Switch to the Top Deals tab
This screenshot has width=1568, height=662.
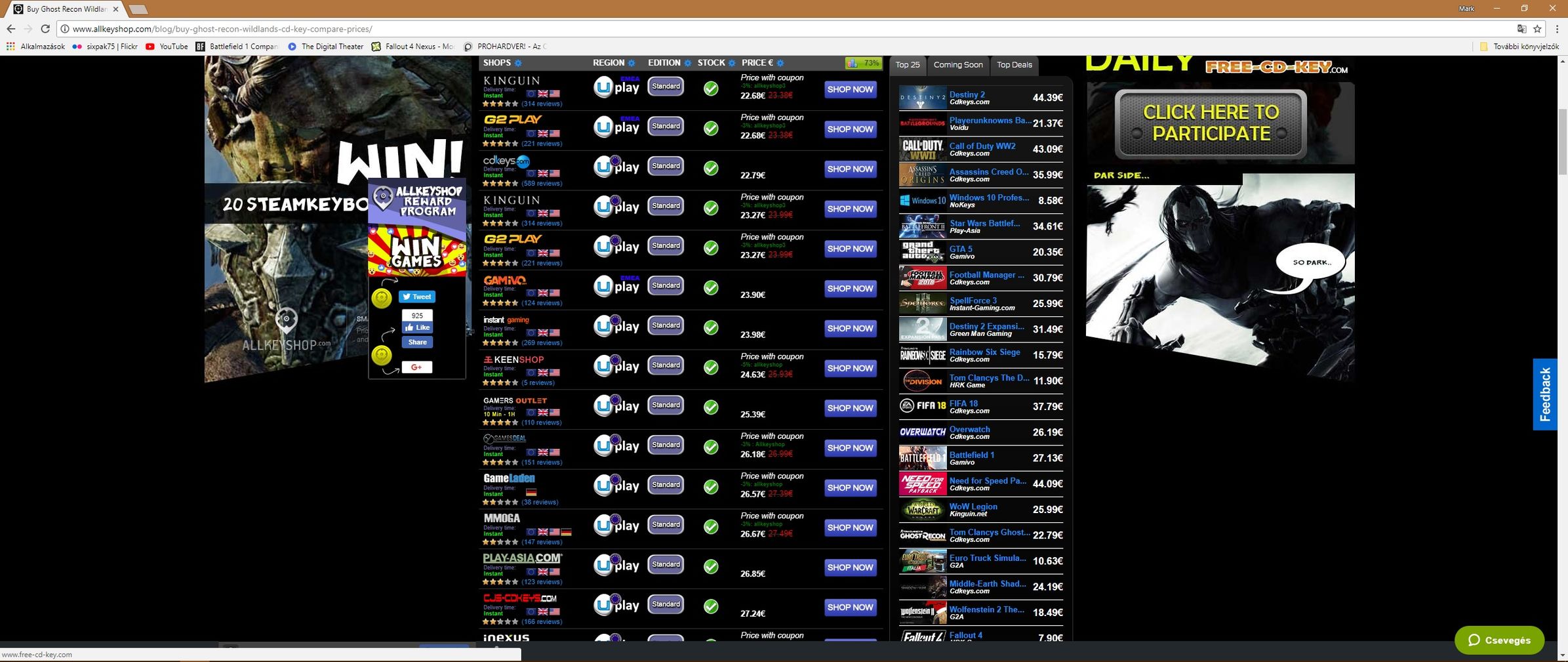click(1015, 65)
